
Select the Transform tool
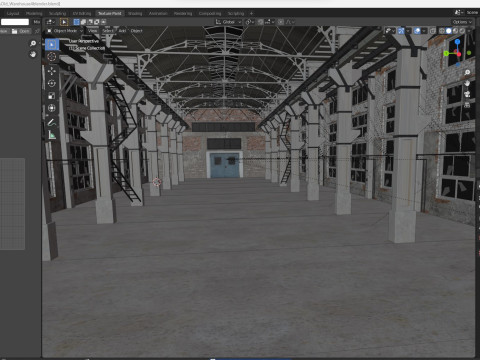51,108
